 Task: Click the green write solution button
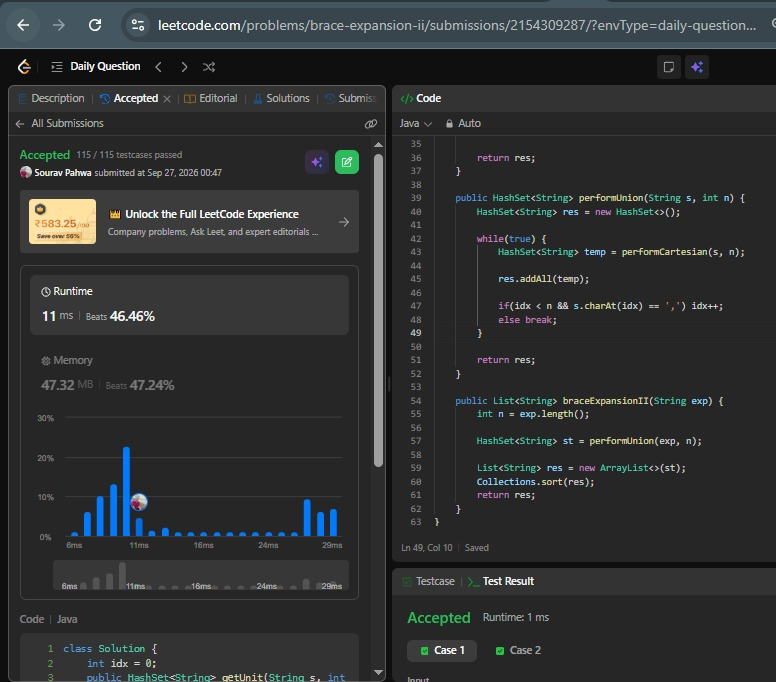coord(347,162)
